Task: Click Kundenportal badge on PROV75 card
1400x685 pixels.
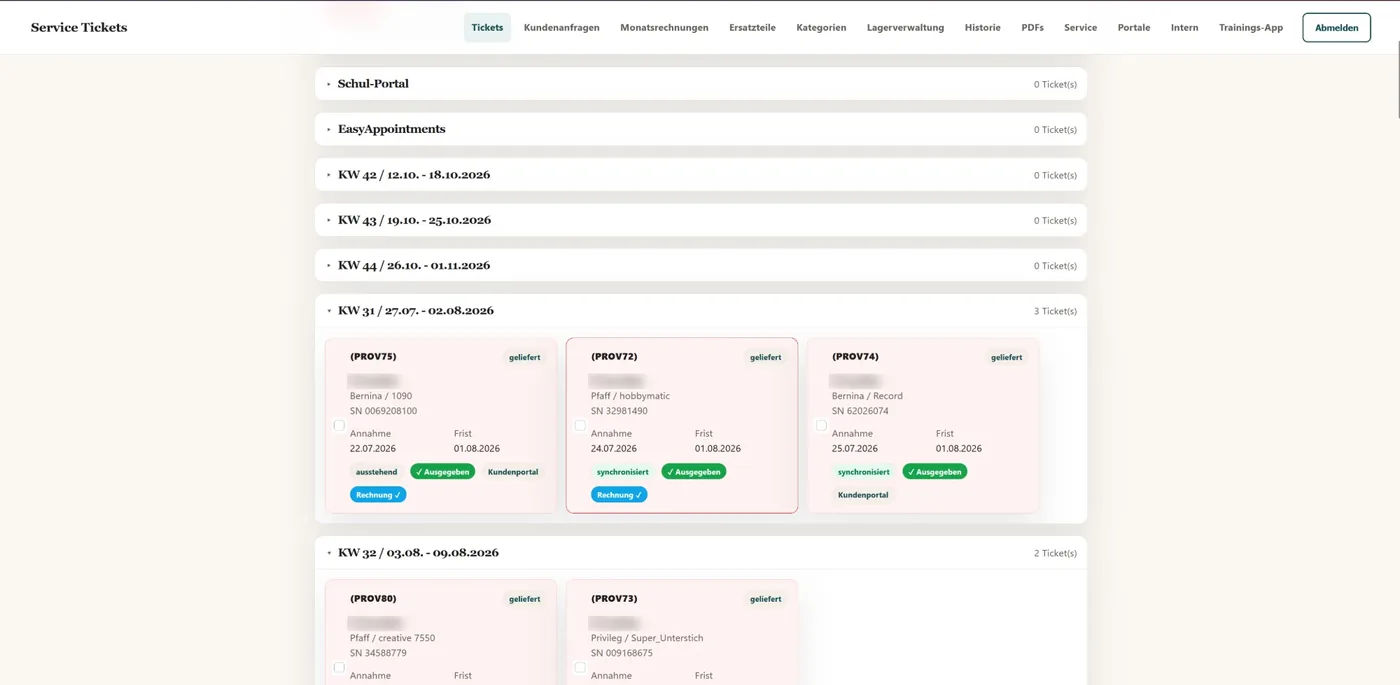Action: pos(513,472)
